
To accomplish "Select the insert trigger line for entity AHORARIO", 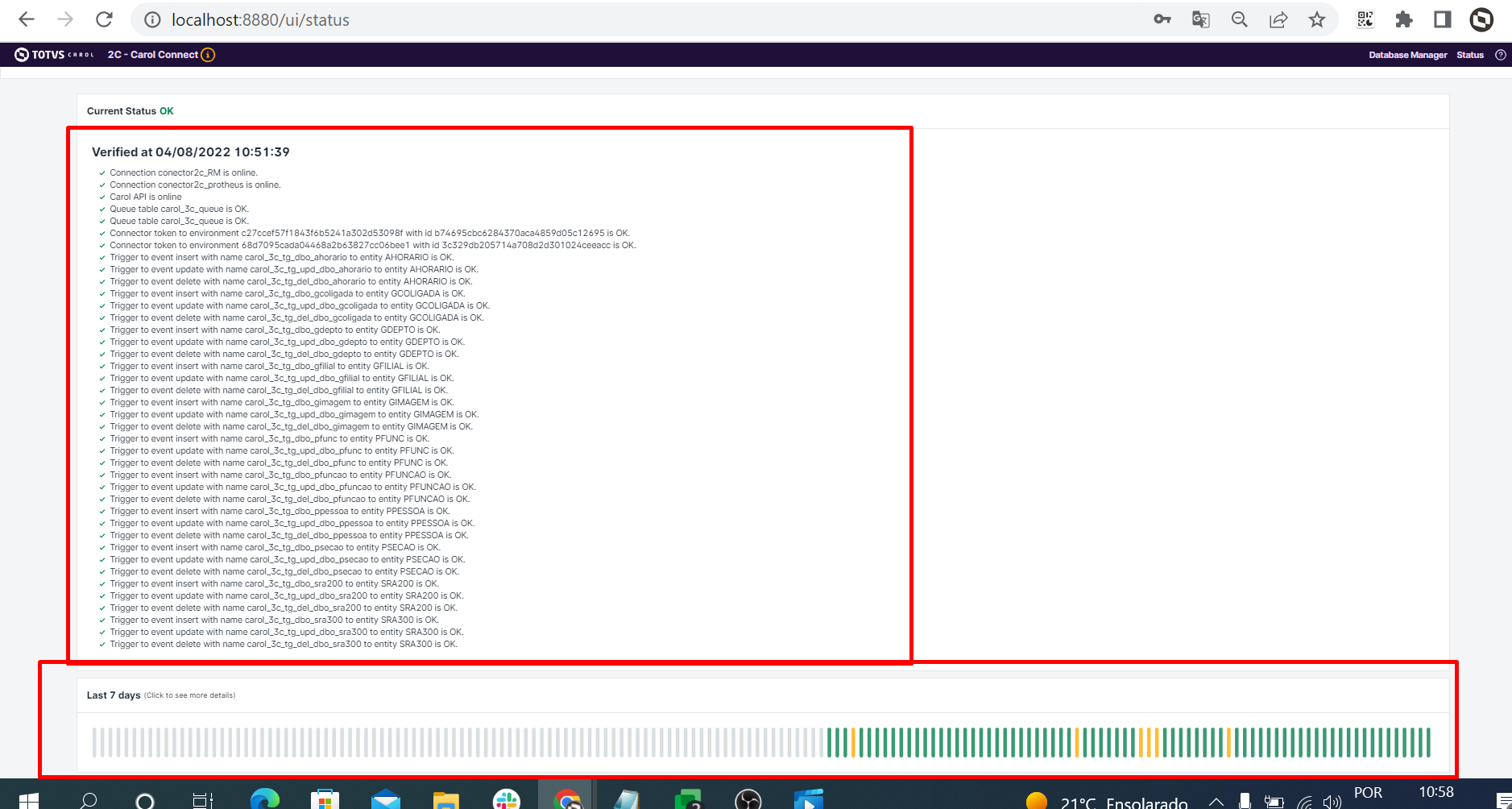I will 282,257.
